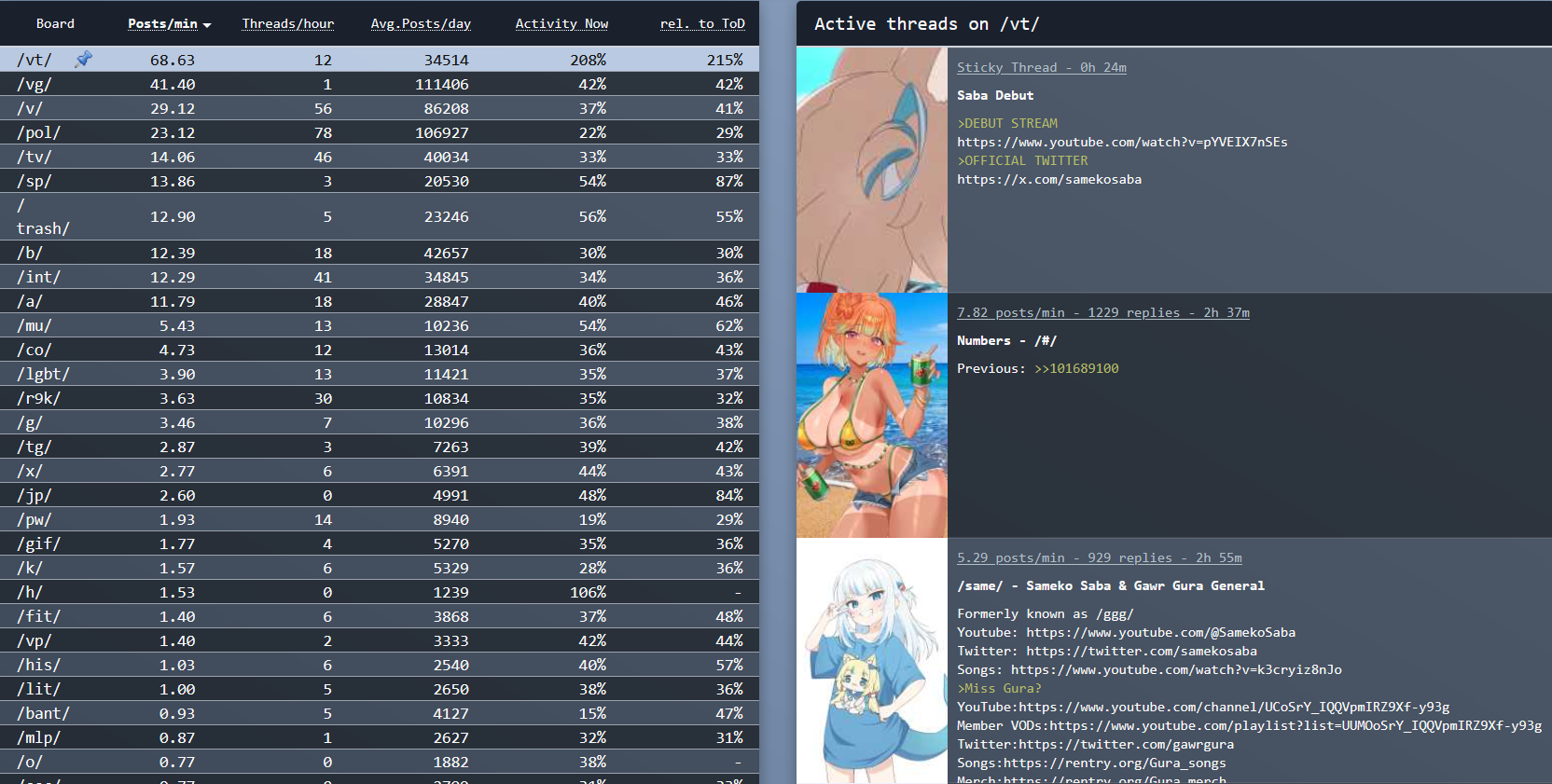Click the pin icon next to /vt/
This screenshot has width=1552, height=784.
point(83,60)
